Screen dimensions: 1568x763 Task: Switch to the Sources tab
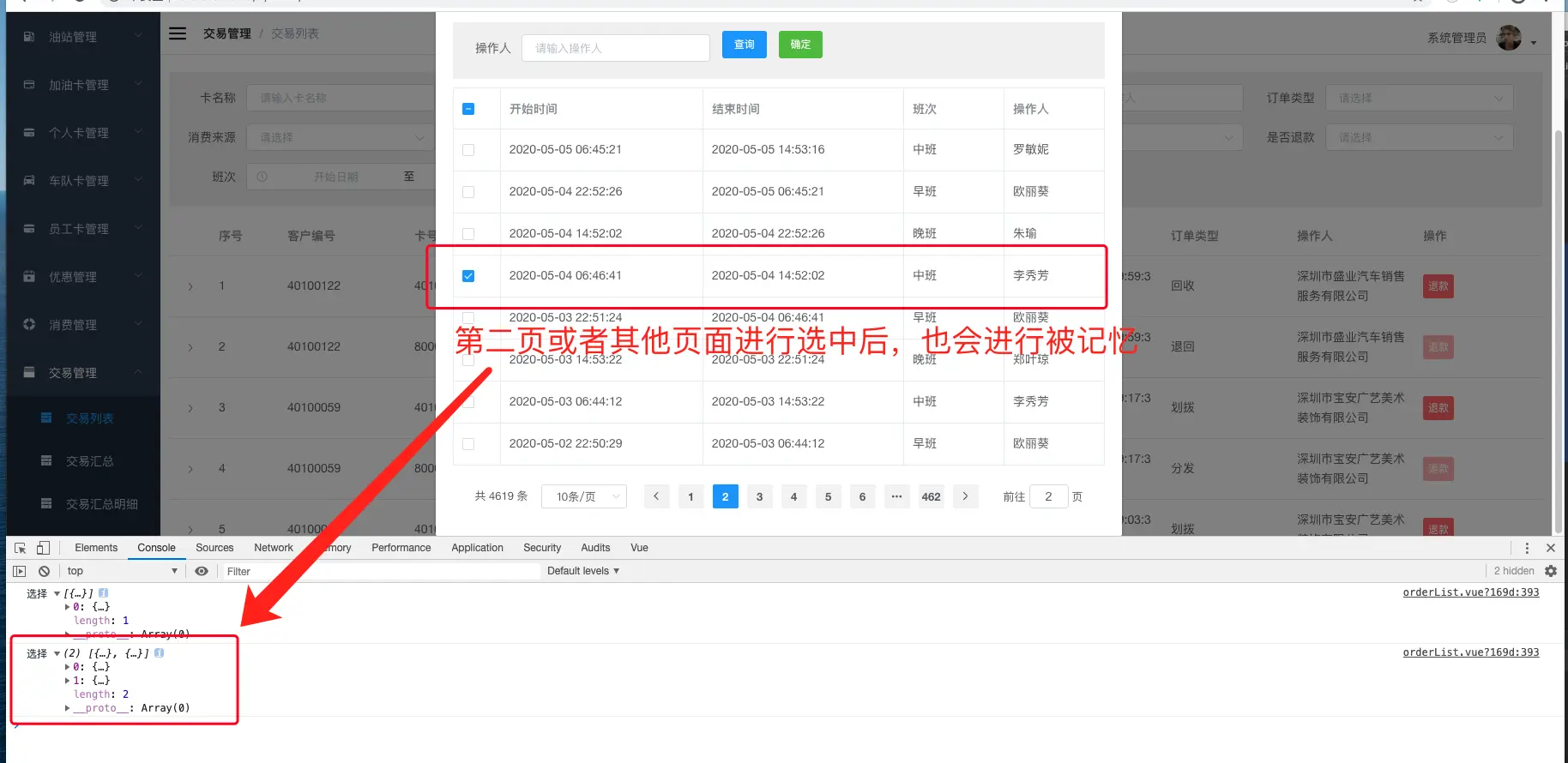coord(214,548)
